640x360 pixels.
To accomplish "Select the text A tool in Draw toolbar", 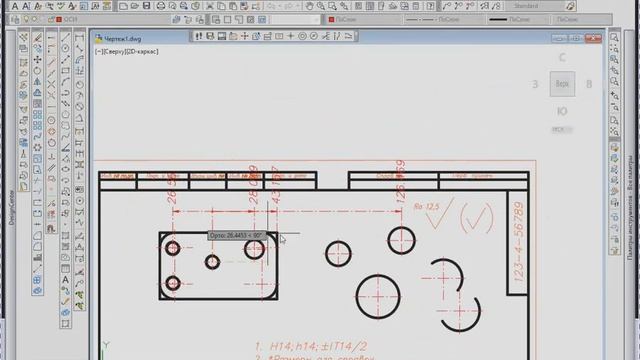I will point(65,280).
